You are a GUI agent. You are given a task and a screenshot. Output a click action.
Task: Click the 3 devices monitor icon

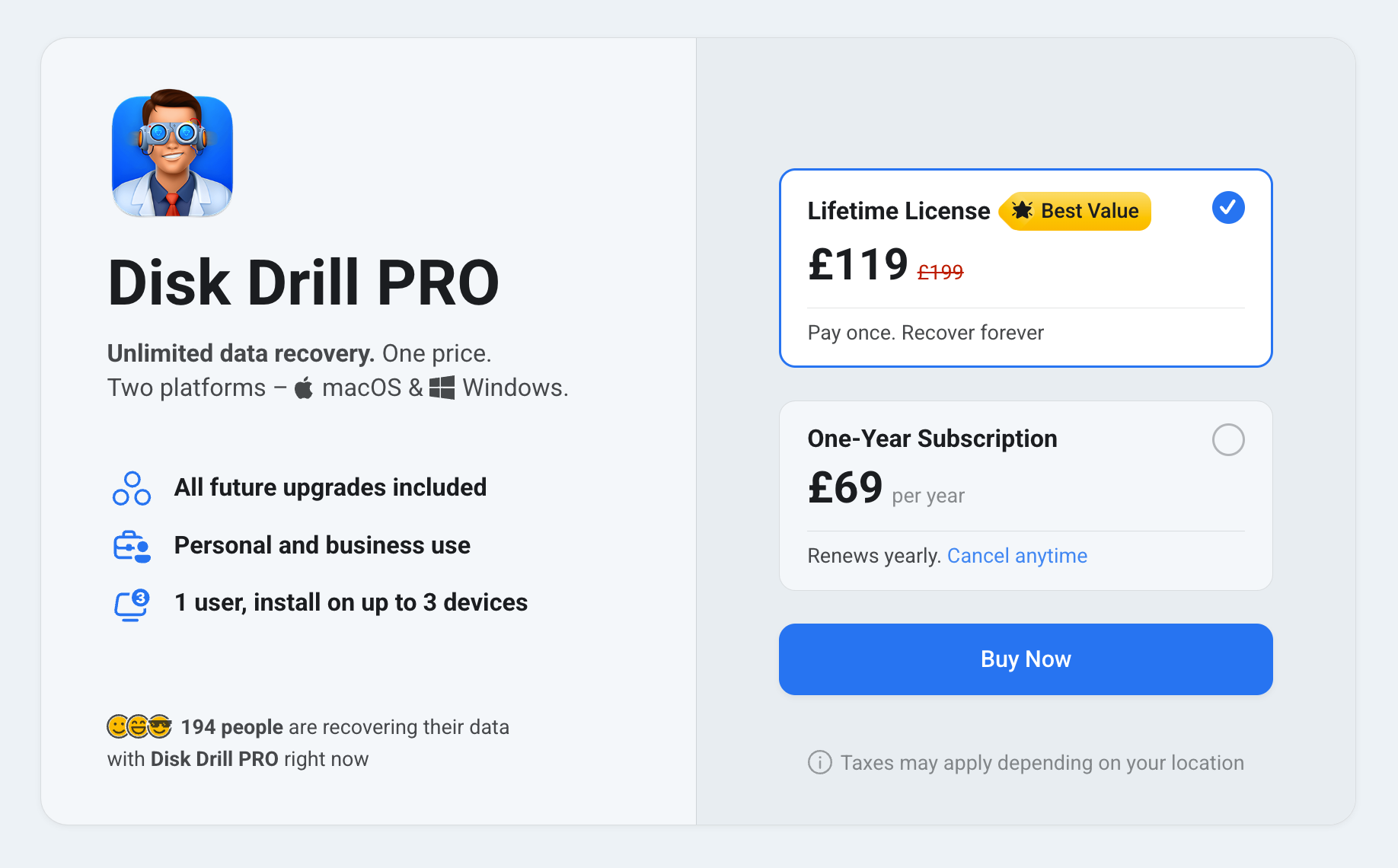point(132,605)
